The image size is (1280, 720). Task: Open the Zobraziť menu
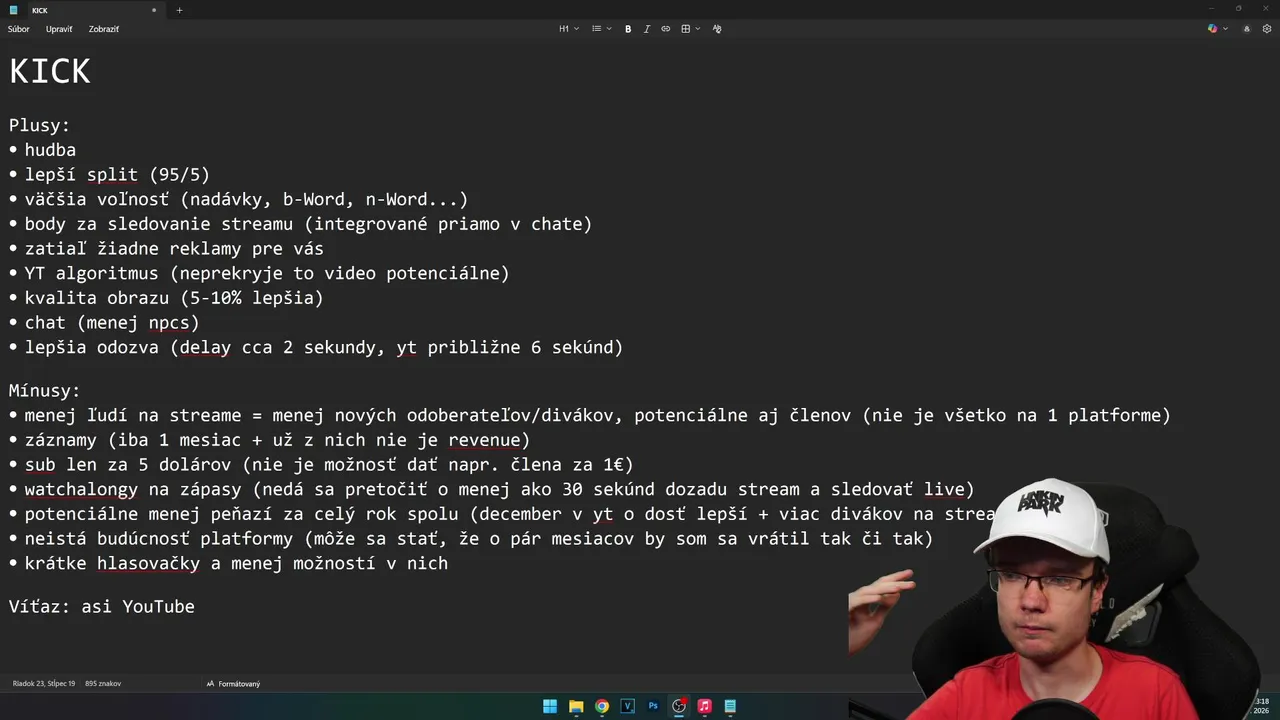point(104,29)
